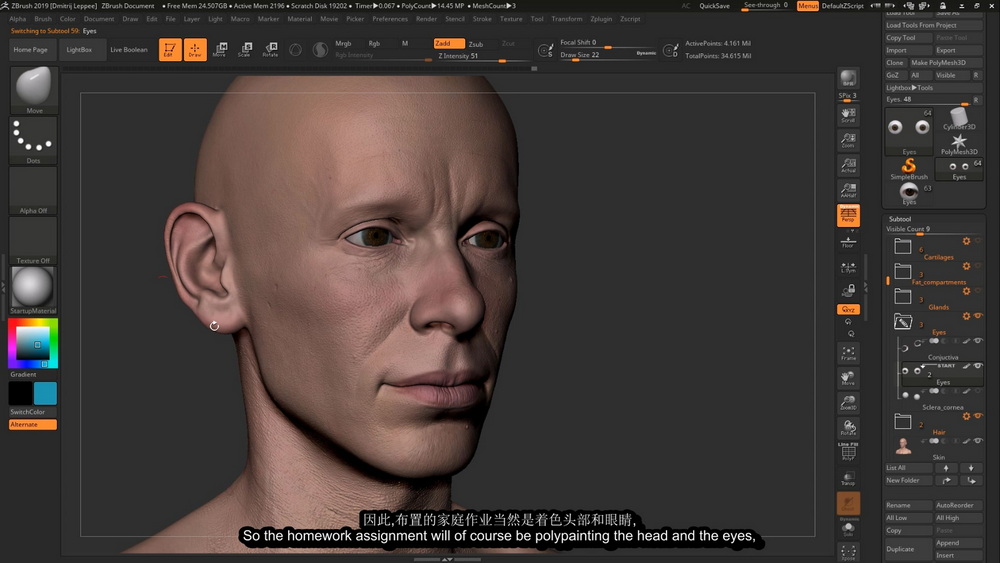Screen dimensions: 1000x563
Task: Toggle Local Symmetry (L.Sym)
Action: tap(848, 268)
